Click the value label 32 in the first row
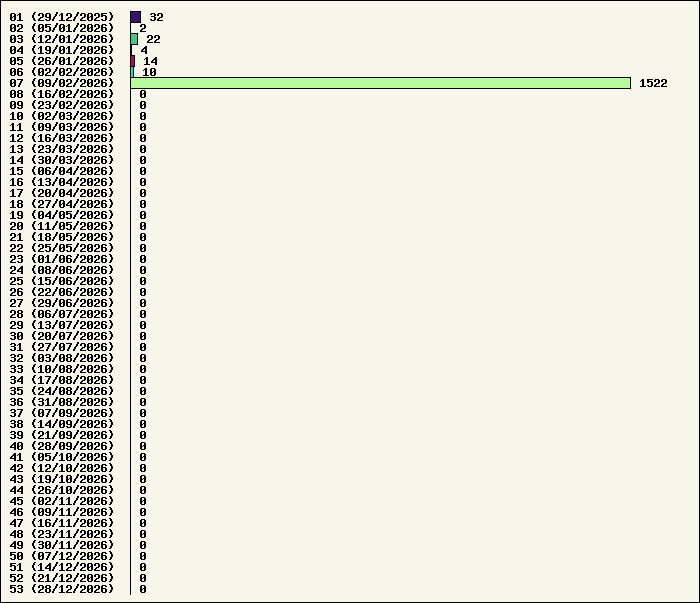Viewport: 700px width, 603px height. pyautogui.click(x=156, y=17)
